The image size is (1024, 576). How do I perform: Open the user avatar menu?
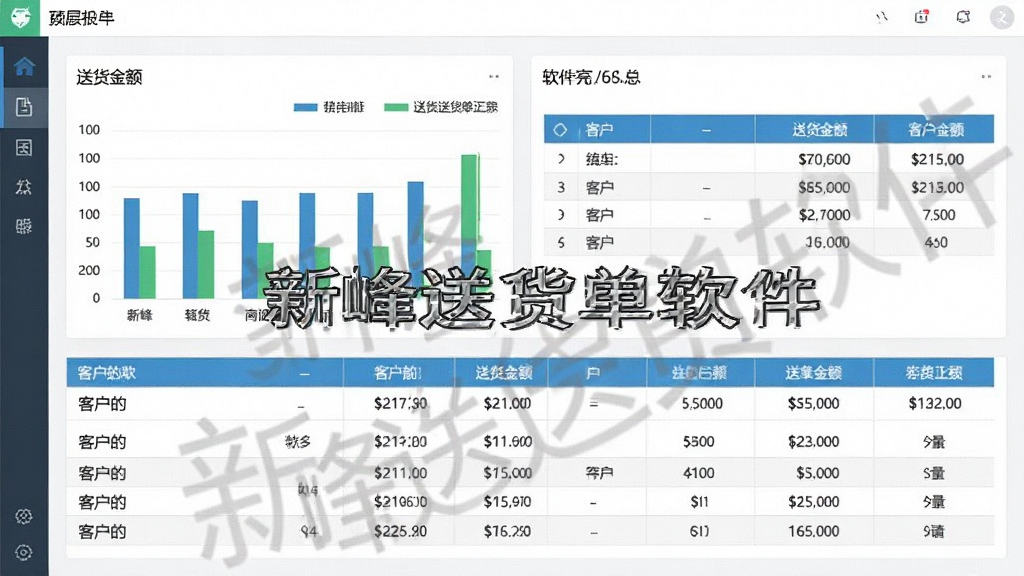point(1002,18)
